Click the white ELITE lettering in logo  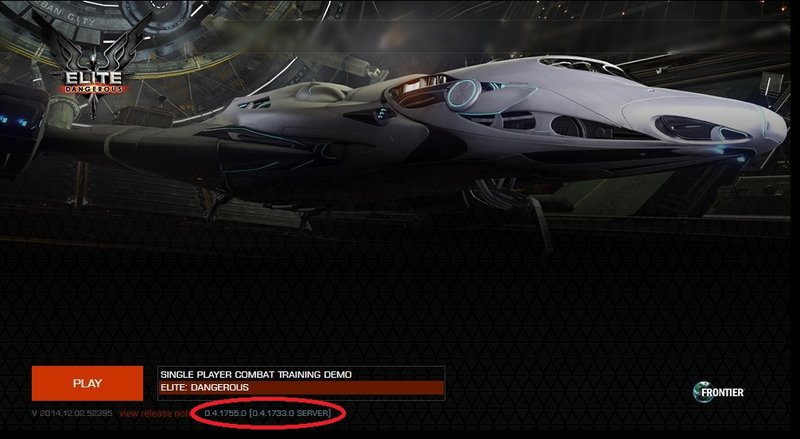pos(93,78)
